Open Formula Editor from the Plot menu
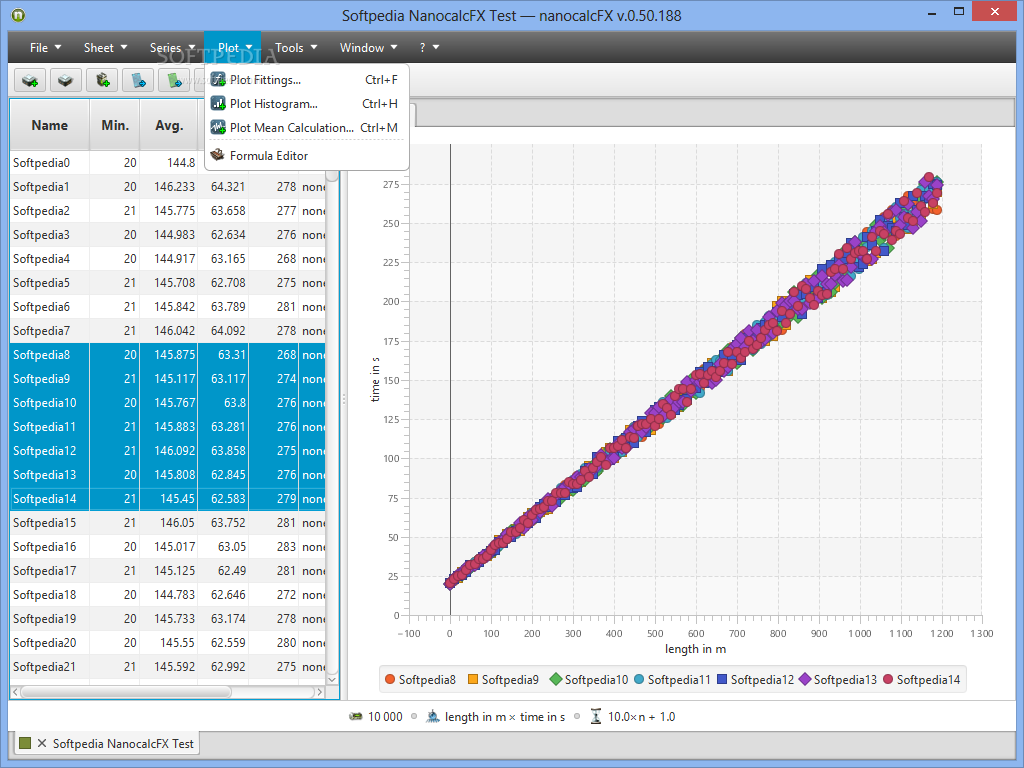This screenshot has height=768, width=1024. 307,155
